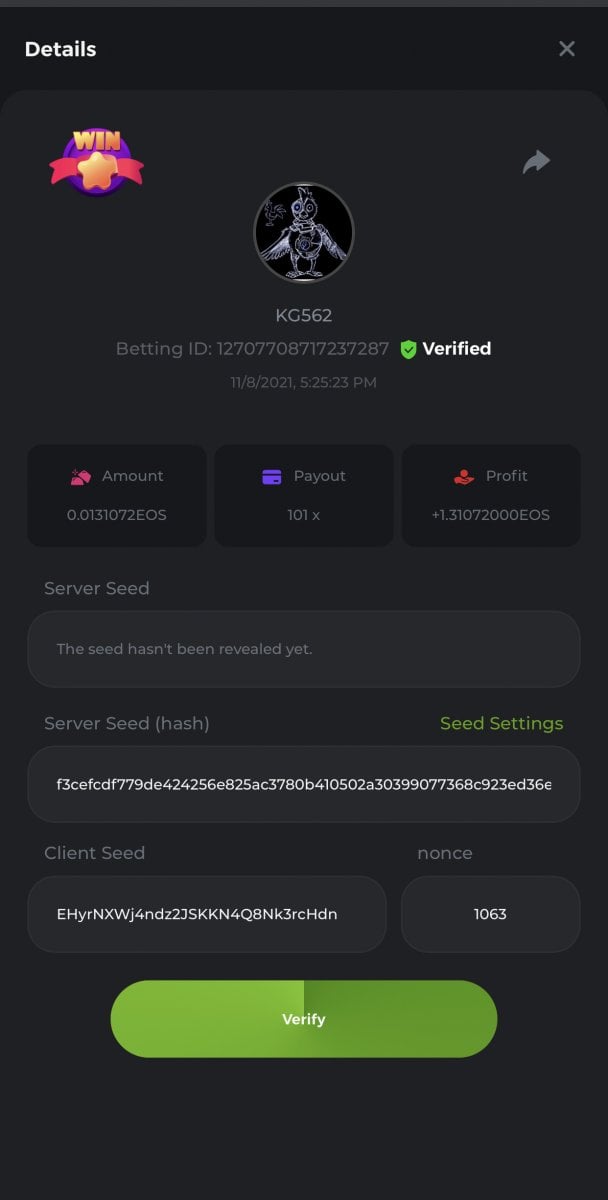Click the share arrow icon

tap(537, 162)
